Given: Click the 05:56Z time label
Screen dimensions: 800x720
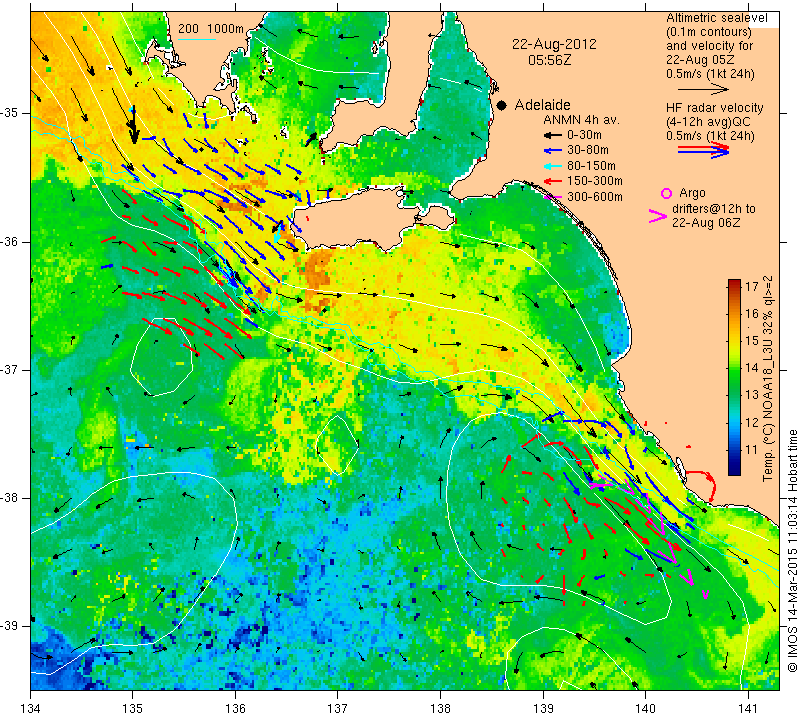Looking at the screenshot, I should click(x=549, y=60).
